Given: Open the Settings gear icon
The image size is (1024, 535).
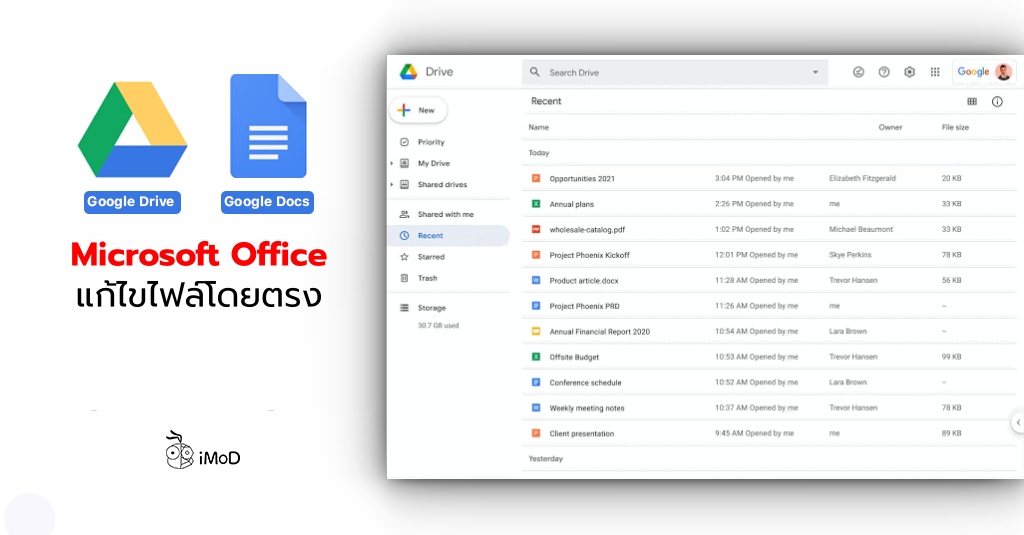Looking at the screenshot, I should pyautogui.click(x=909, y=72).
